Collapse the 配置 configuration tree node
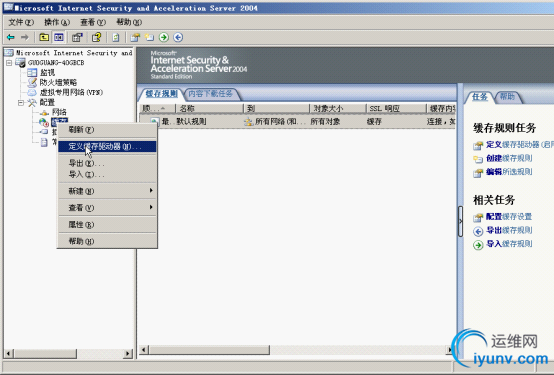Screen dimensions: 554x375 [21, 102]
